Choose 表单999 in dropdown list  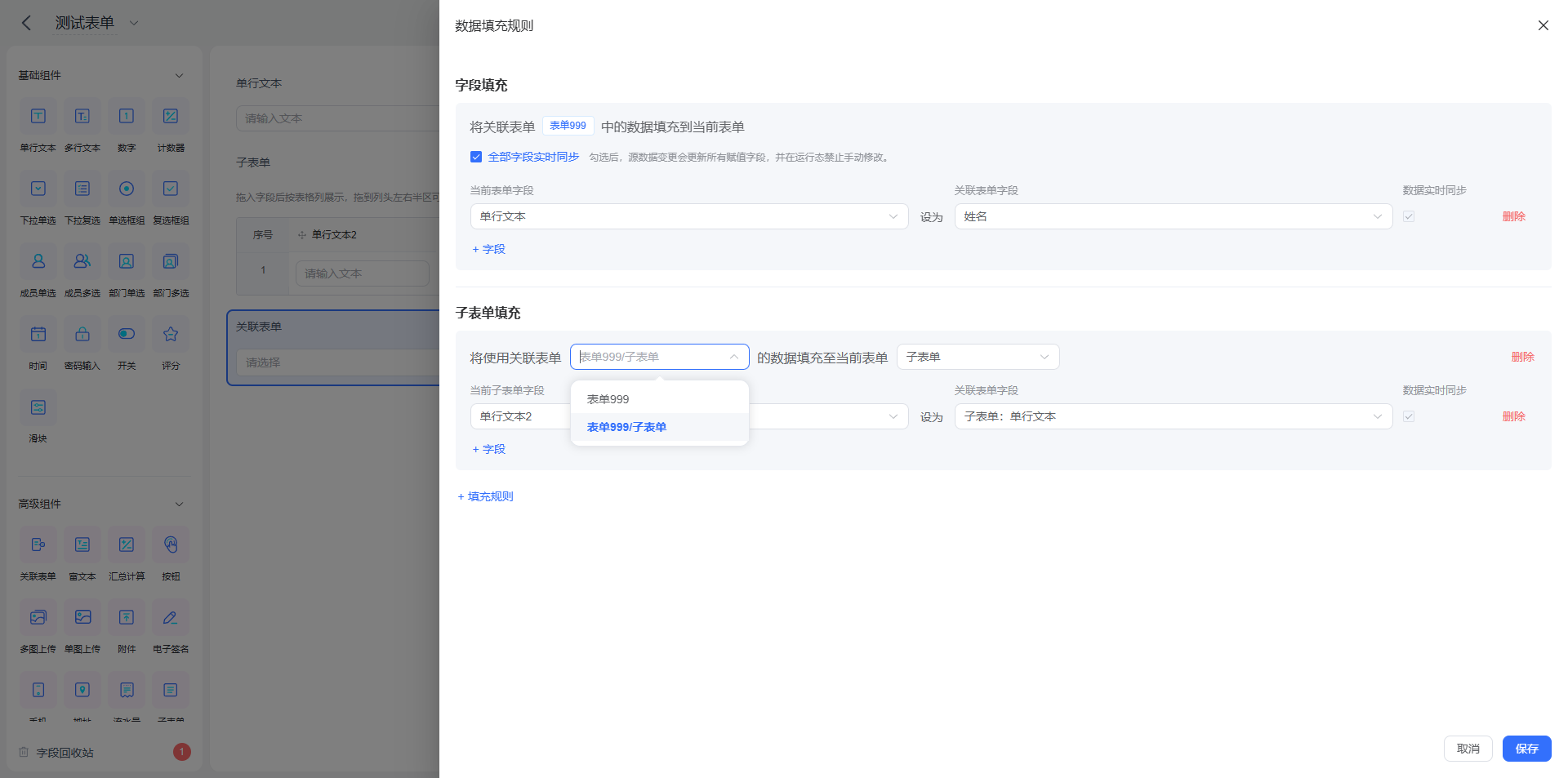coord(660,399)
